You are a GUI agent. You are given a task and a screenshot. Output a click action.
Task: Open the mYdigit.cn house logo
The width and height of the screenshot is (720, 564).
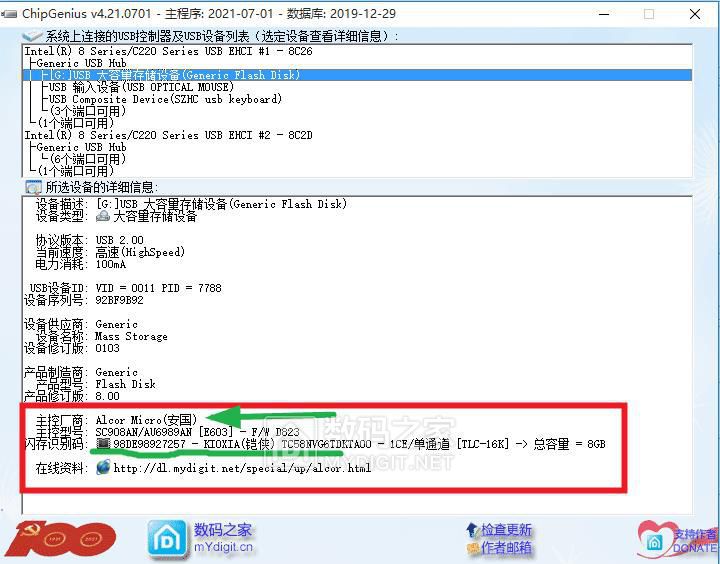(168, 539)
